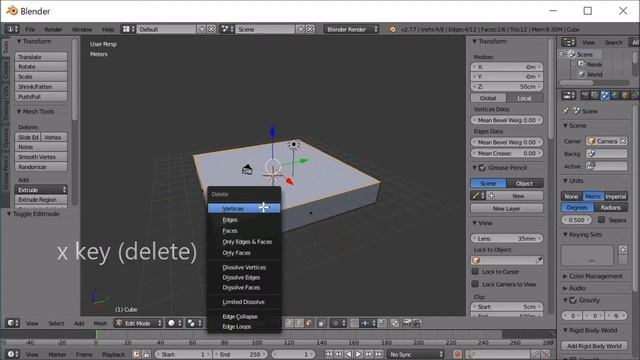Click the Rotate button

pyautogui.click(x=41, y=67)
